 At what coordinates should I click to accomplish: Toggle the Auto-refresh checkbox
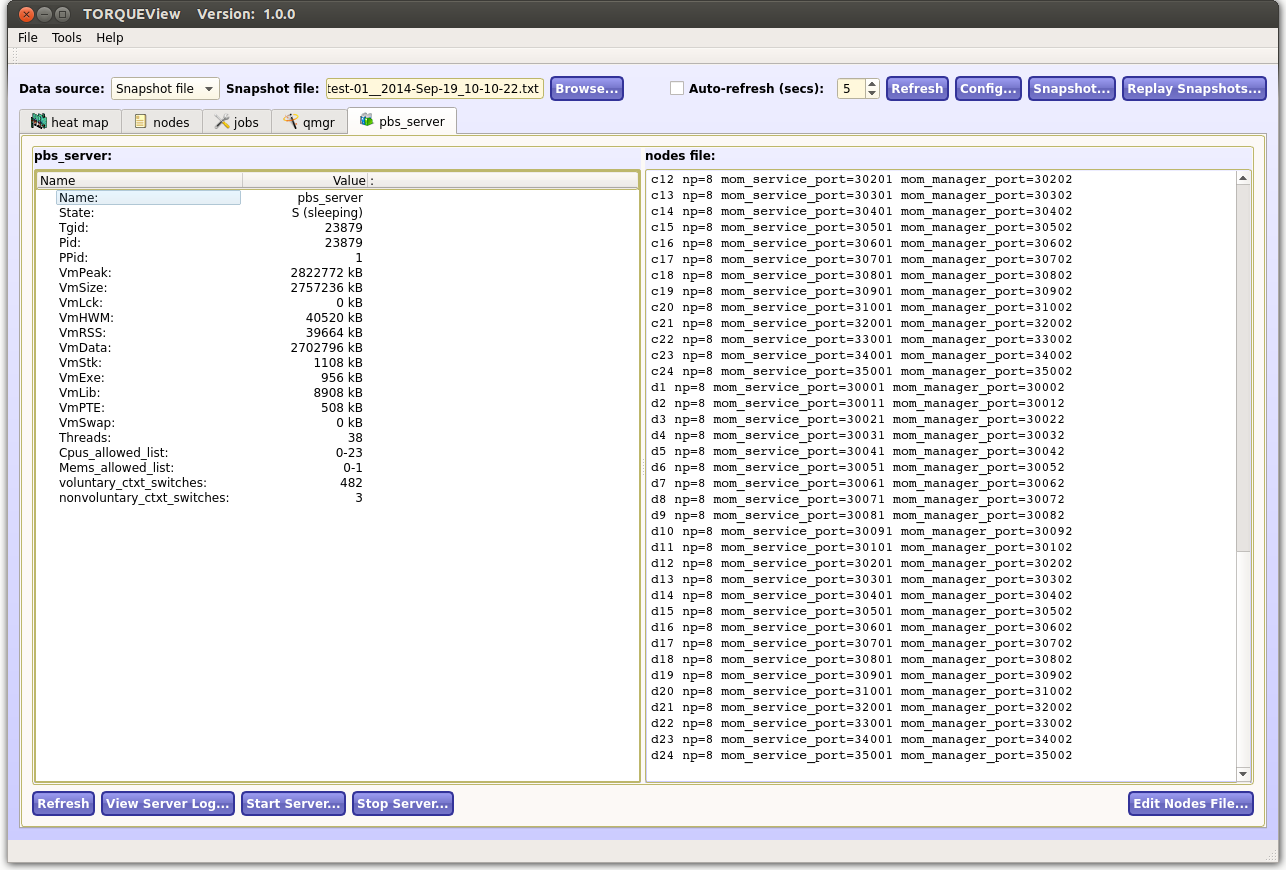click(677, 88)
